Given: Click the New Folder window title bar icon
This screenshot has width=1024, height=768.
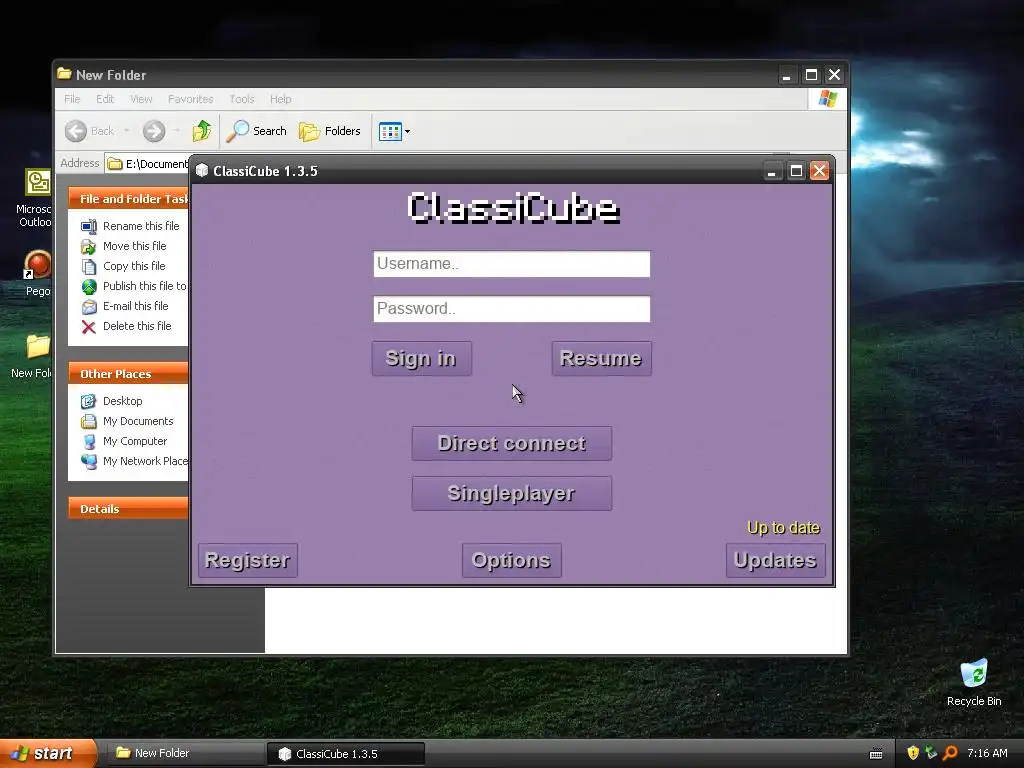Looking at the screenshot, I should tap(64, 74).
